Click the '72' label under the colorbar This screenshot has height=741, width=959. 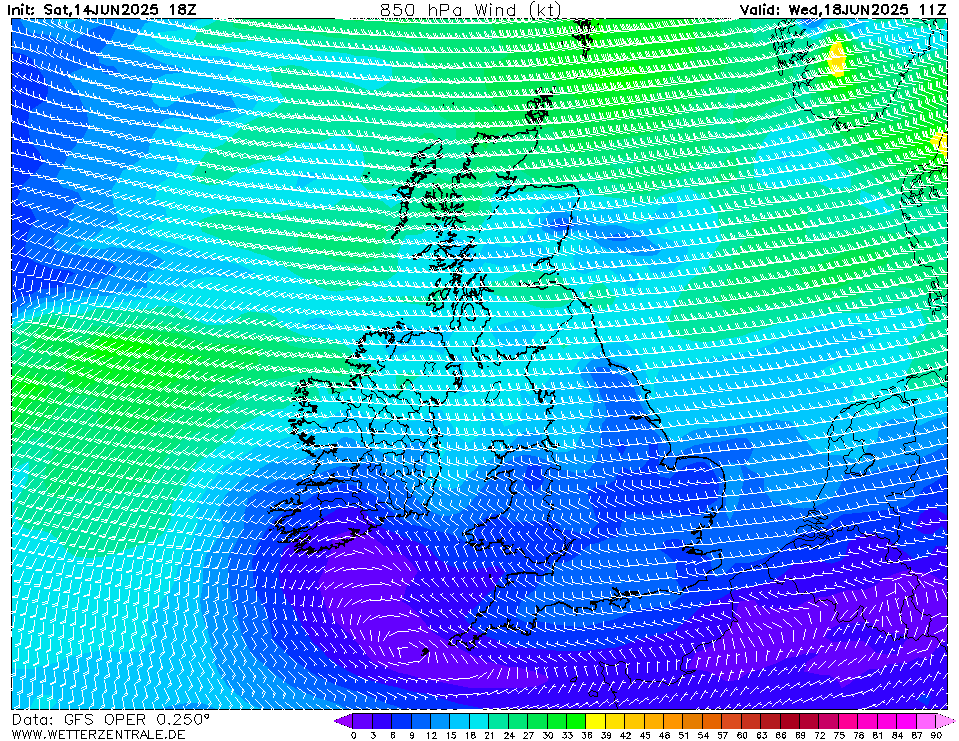point(820,735)
